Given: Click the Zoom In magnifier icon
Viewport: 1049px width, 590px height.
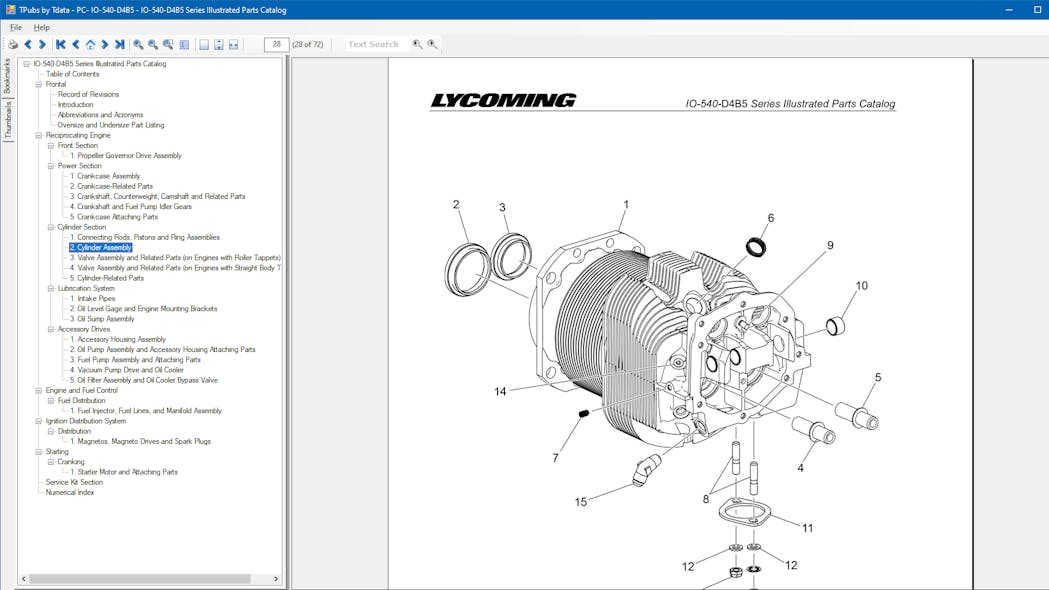Looking at the screenshot, I should 138,44.
